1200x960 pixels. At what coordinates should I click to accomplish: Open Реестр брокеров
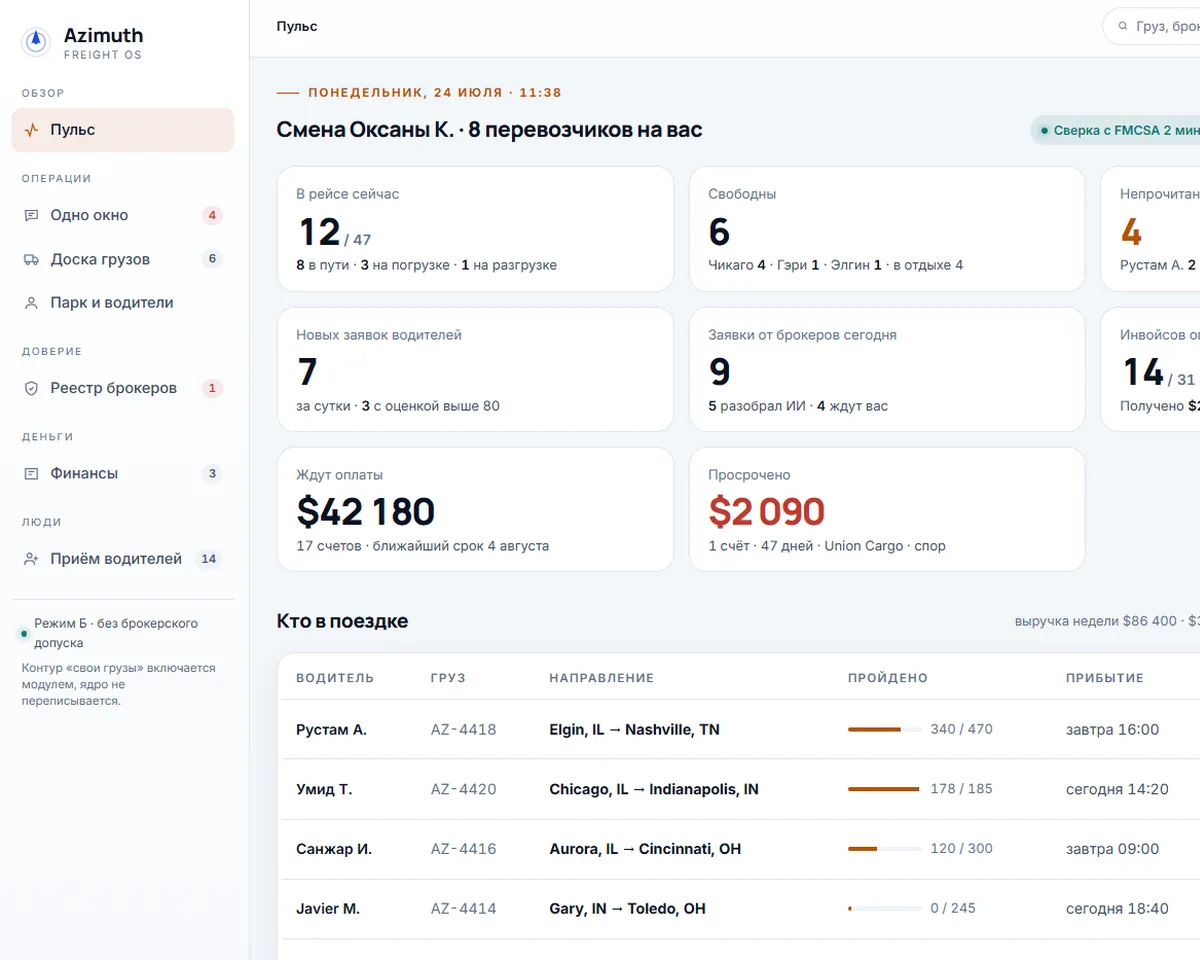click(123, 388)
